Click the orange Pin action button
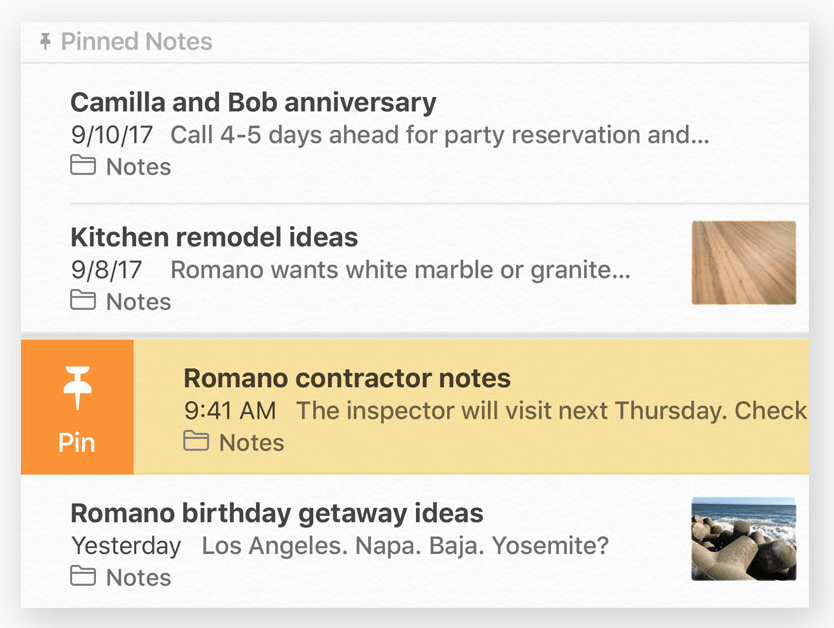This screenshot has width=834, height=628. tap(77, 407)
